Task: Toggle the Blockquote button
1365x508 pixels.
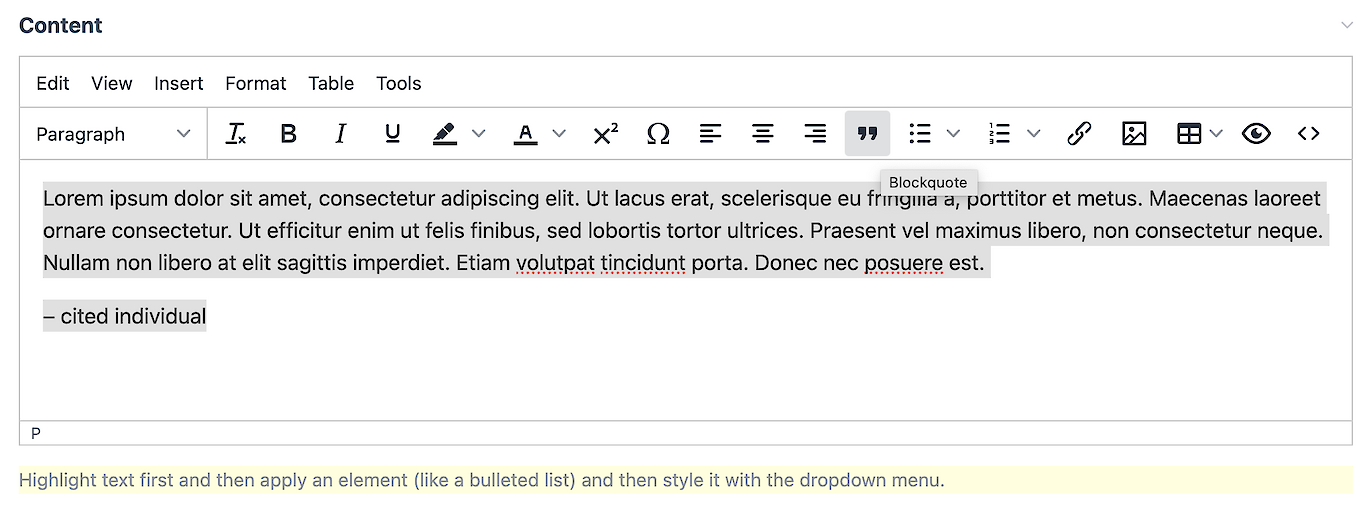Action: click(x=867, y=134)
